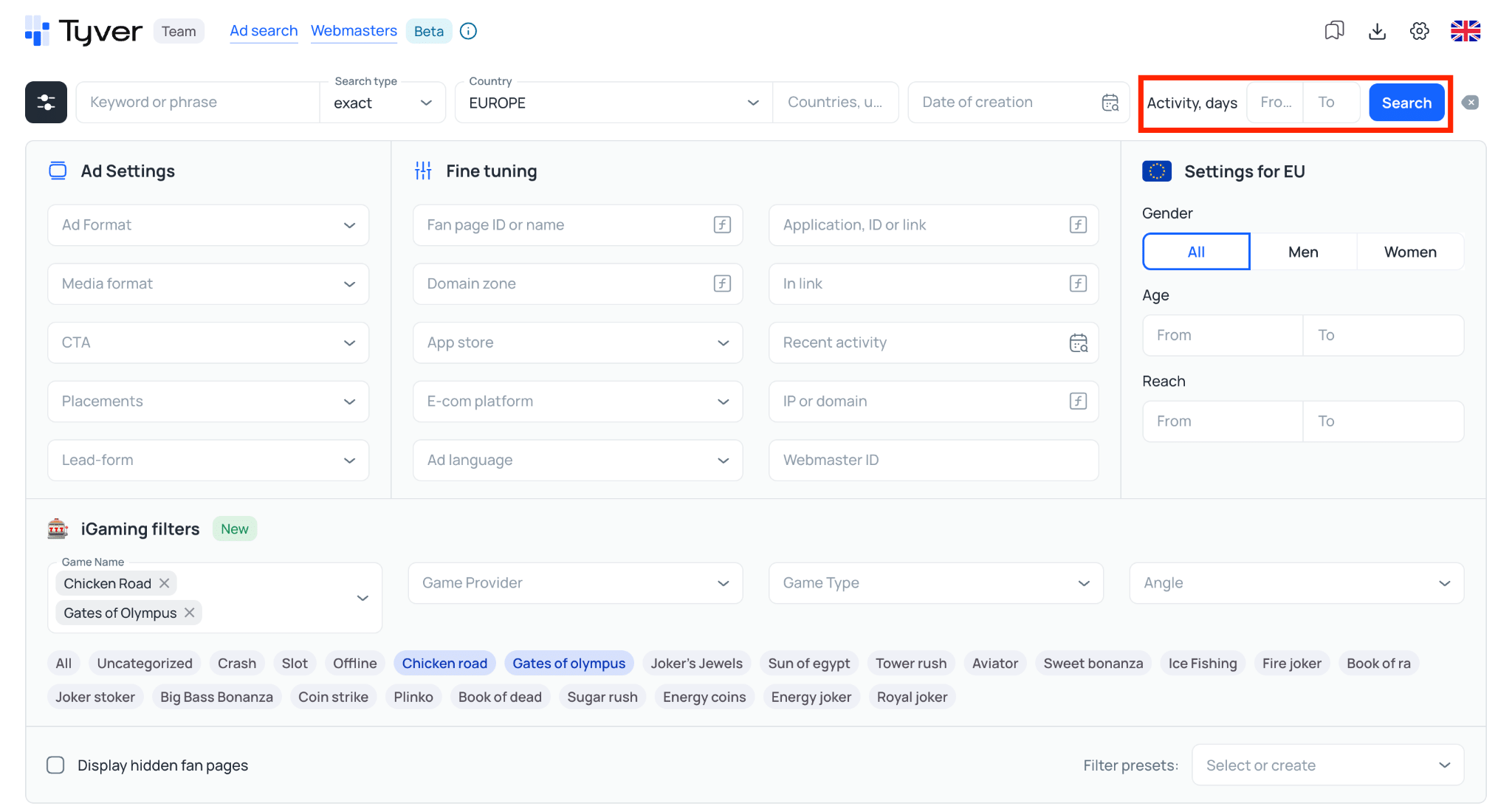Check Display hidden fan pages

pos(55,765)
